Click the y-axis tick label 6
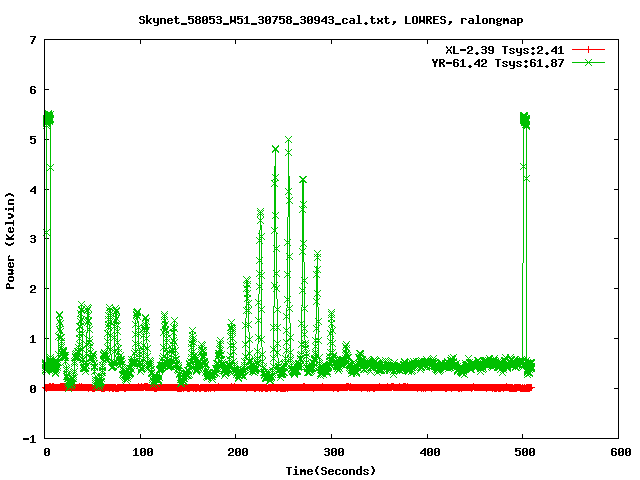 (x=33, y=90)
